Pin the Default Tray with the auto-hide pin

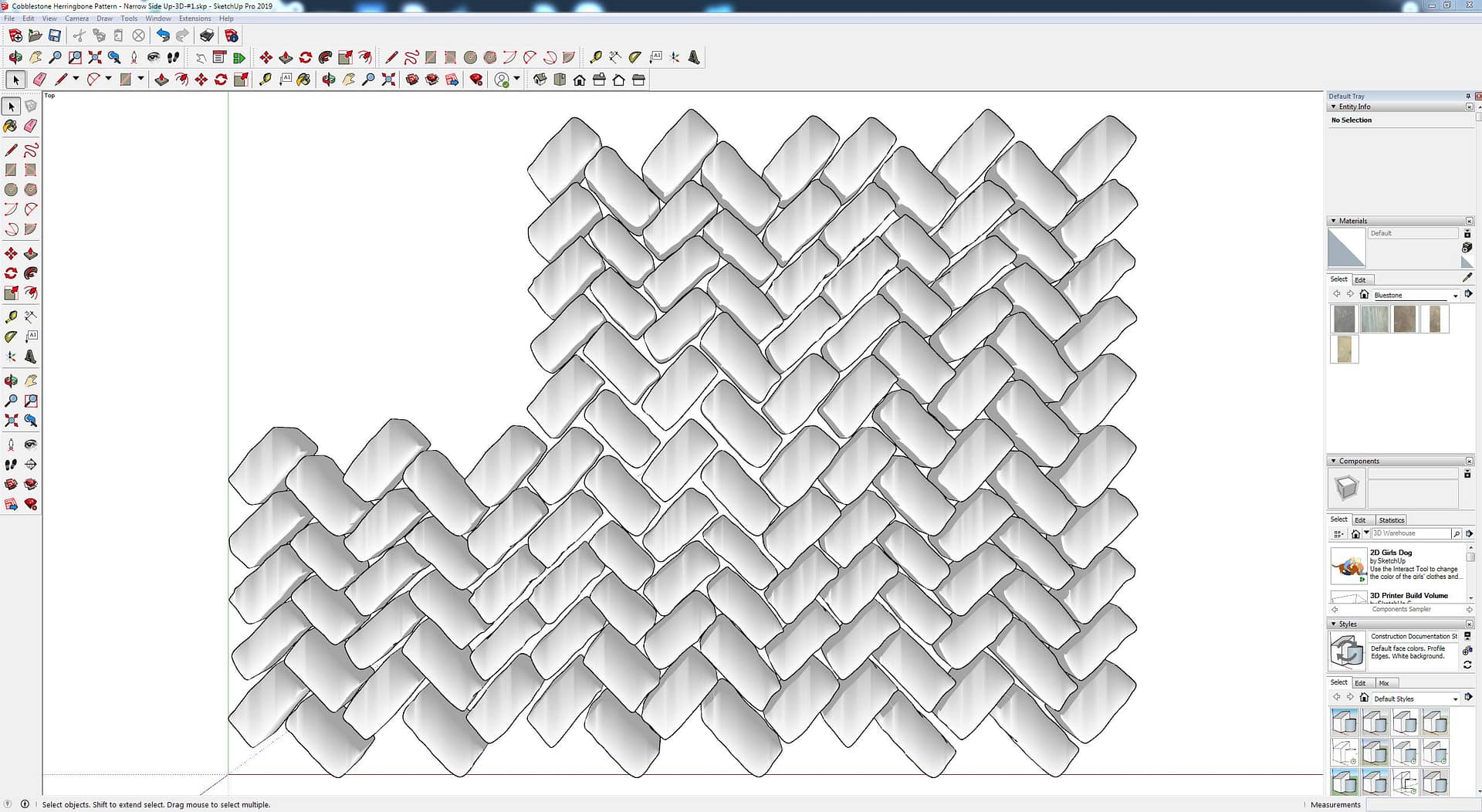pos(1468,96)
